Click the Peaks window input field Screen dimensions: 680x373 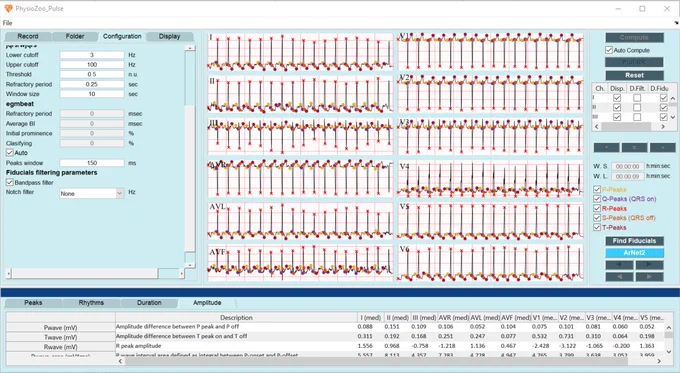click(x=92, y=163)
